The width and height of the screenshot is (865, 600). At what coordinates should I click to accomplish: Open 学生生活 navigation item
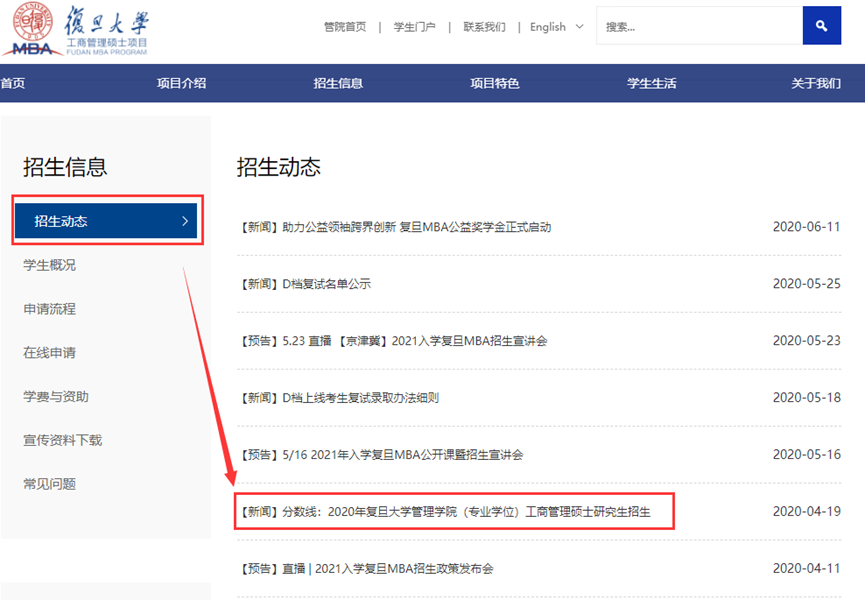click(x=651, y=83)
